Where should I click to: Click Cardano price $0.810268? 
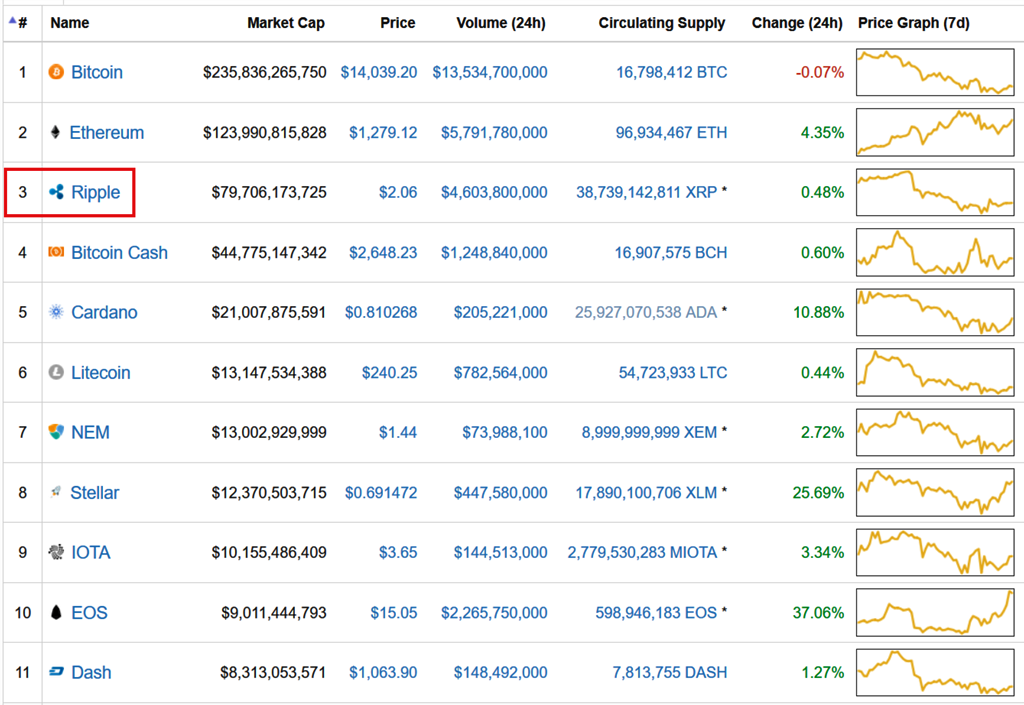381,313
